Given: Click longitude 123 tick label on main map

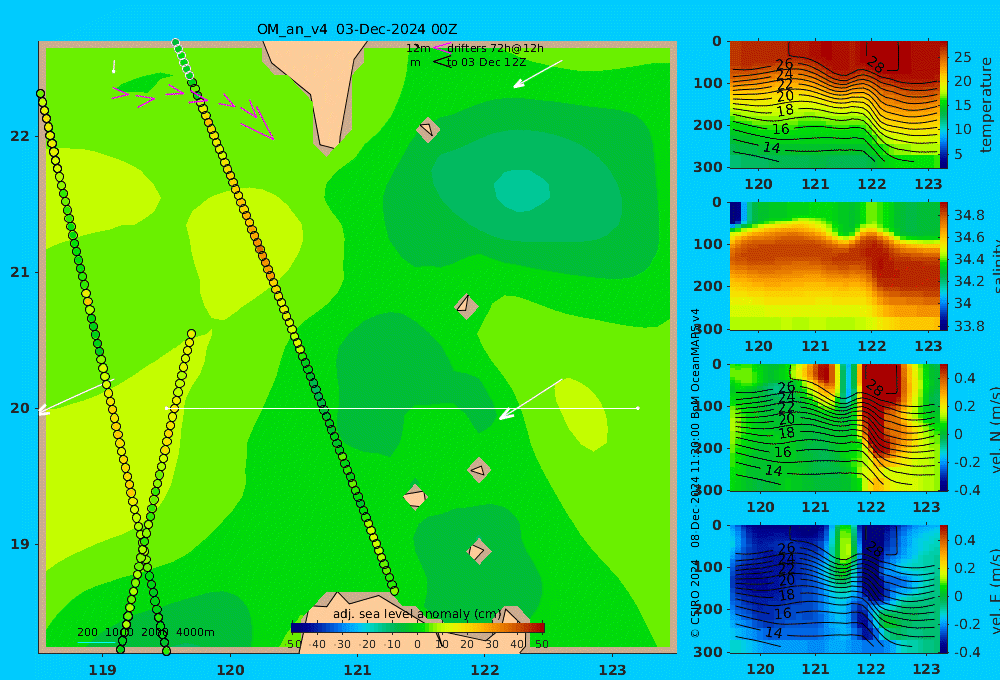Looking at the screenshot, I should click(612, 670).
